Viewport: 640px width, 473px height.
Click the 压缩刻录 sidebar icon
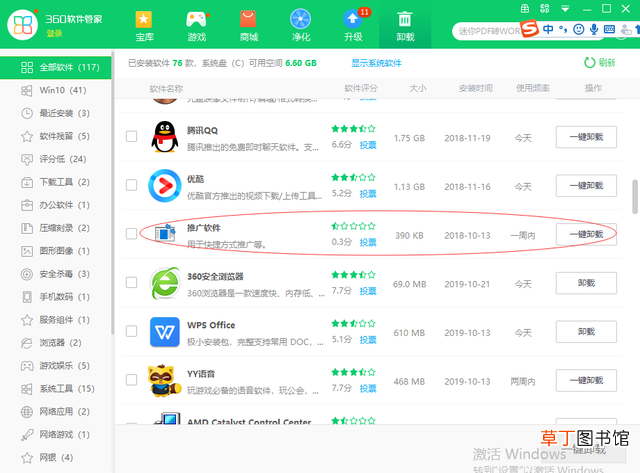[27, 228]
